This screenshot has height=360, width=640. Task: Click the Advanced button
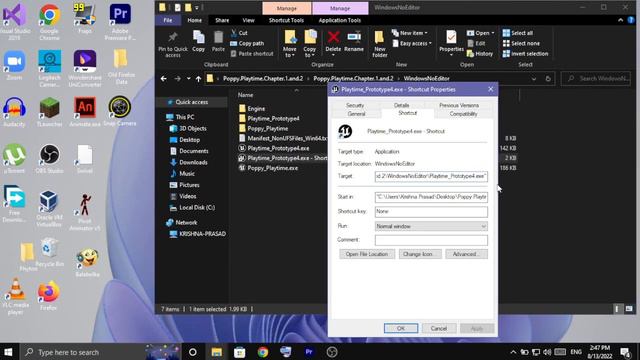[x=466, y=254]
